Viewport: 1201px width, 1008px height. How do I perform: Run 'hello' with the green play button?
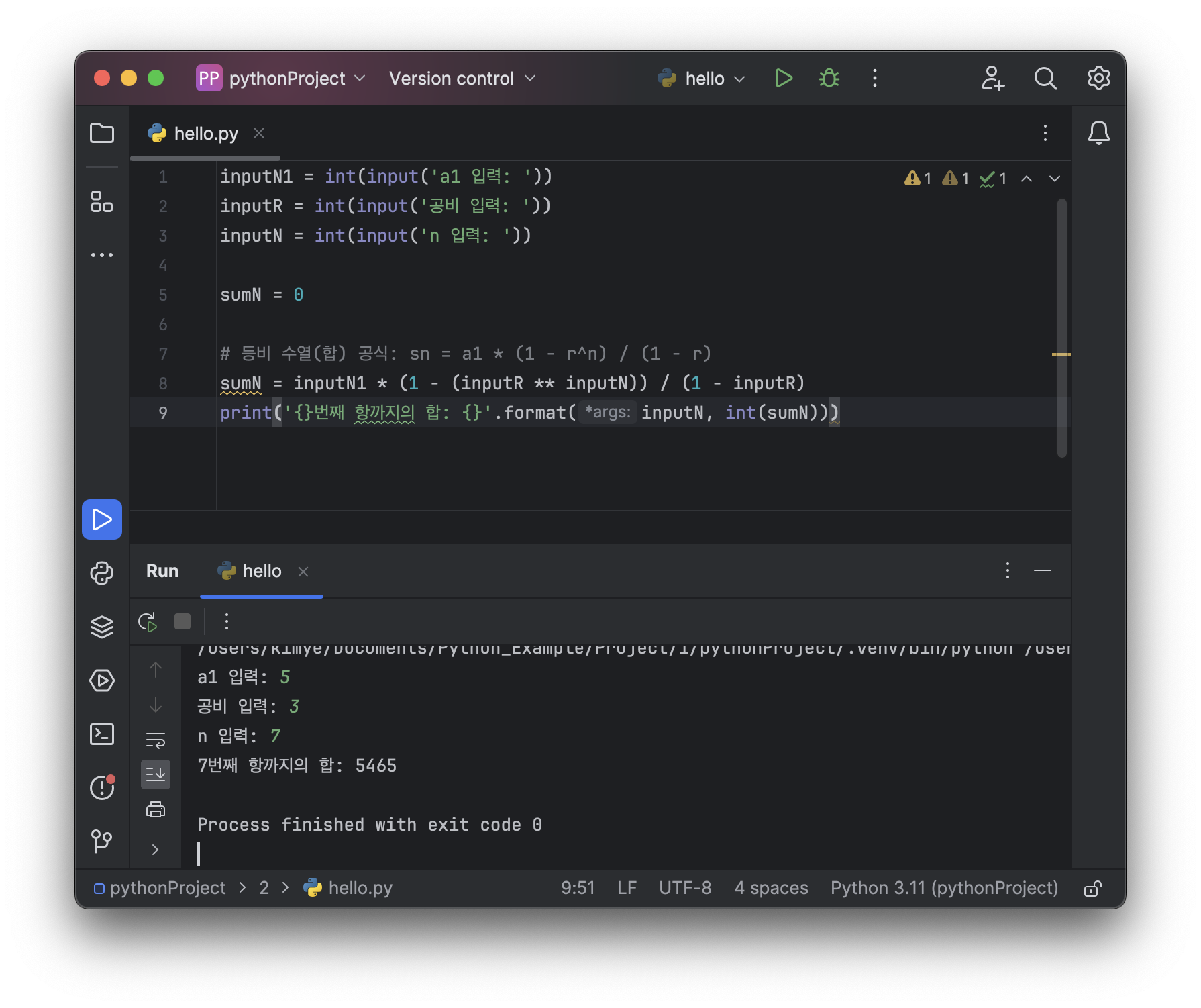(784, 79)
